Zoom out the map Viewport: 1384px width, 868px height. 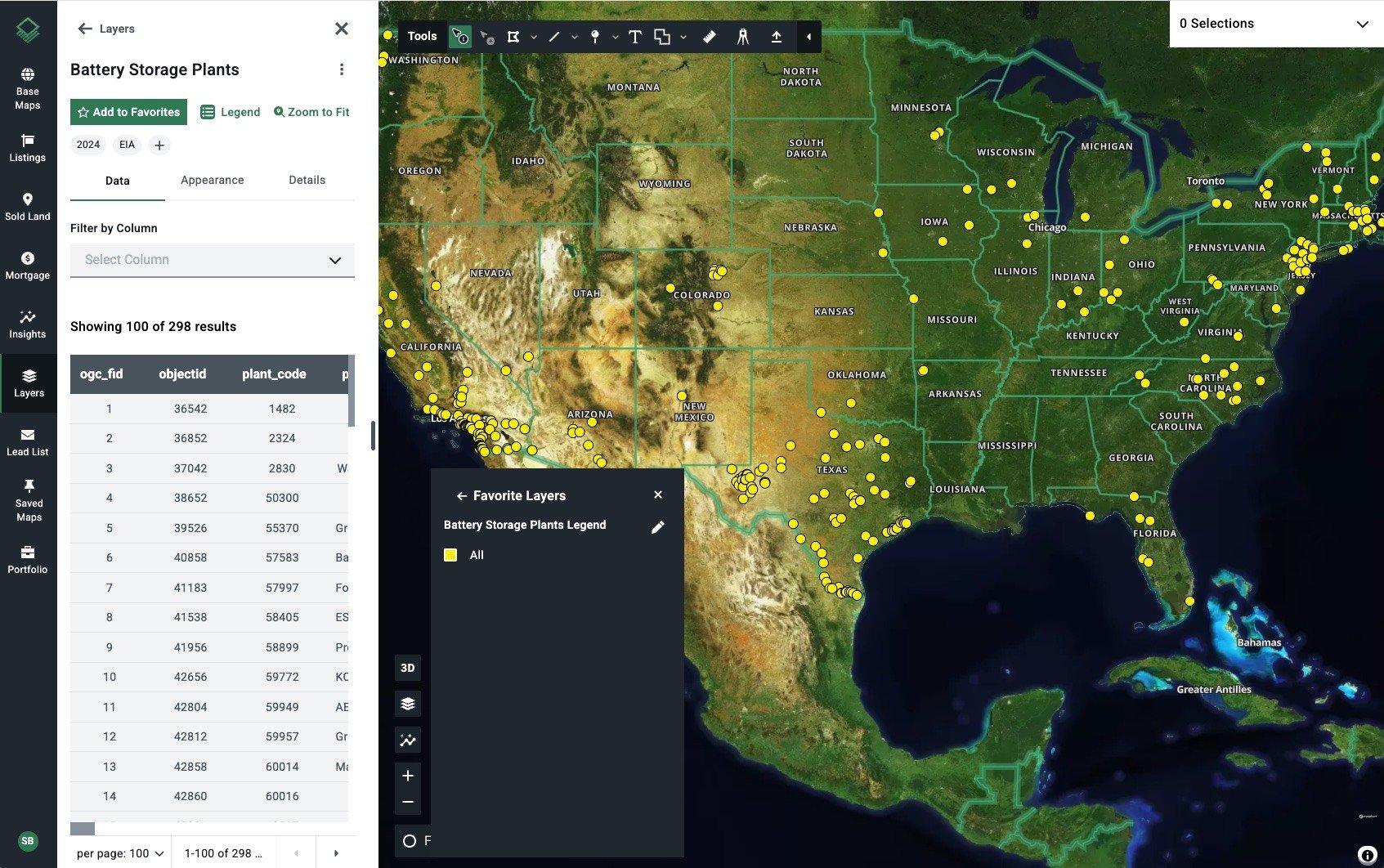coord(408,802)
